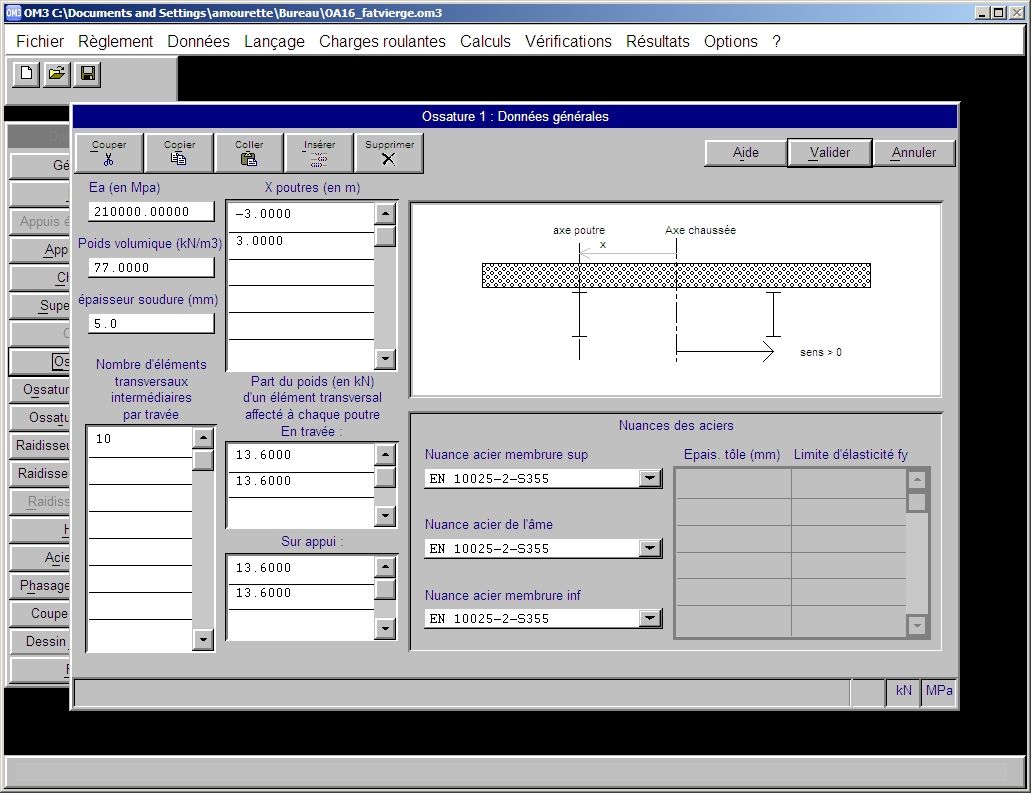1031x793 pixels.
Task: Click the Coller paste button
Action: point(249,153)
